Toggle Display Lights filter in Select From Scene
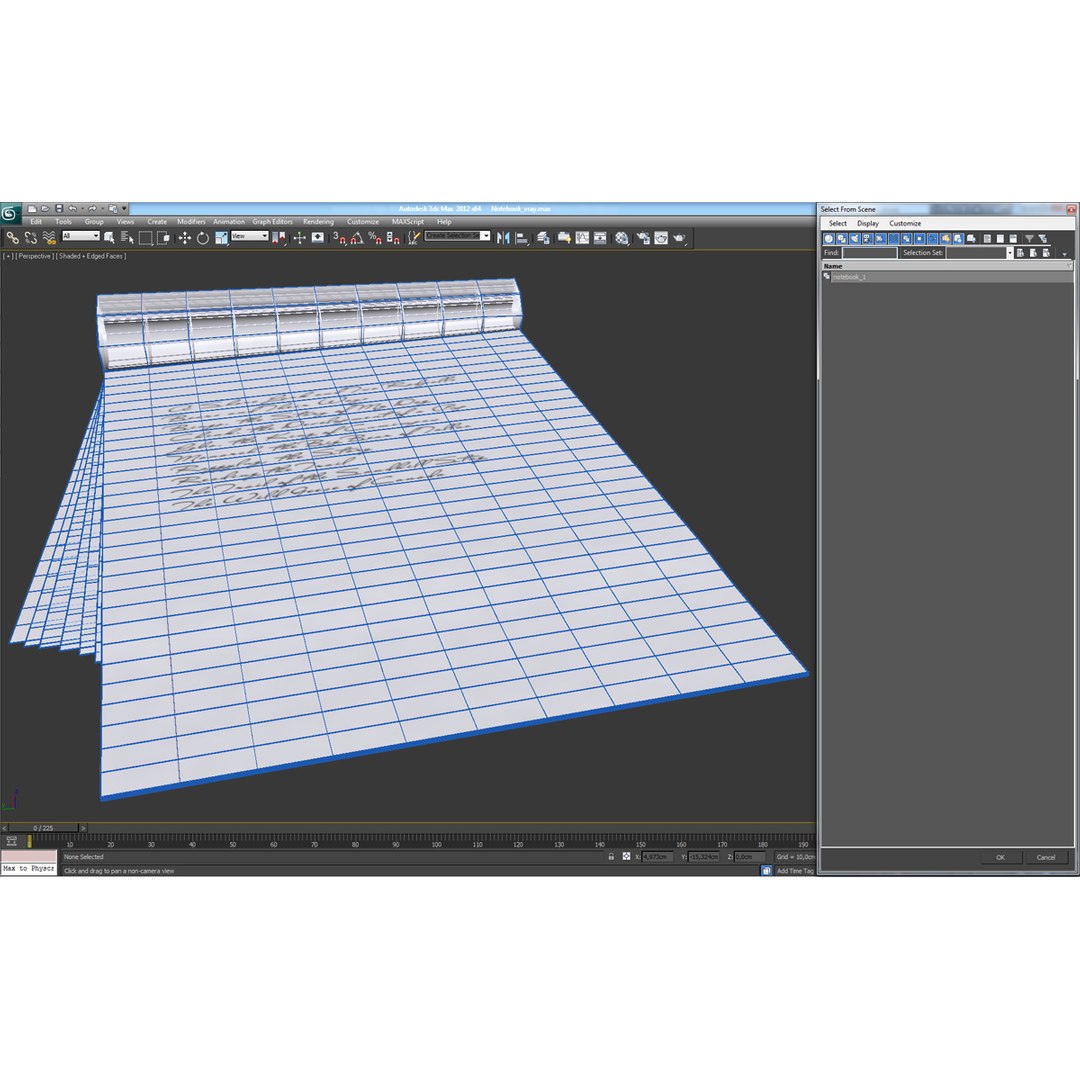This screenshot has width=1080, height=1080. coord(855,238)
